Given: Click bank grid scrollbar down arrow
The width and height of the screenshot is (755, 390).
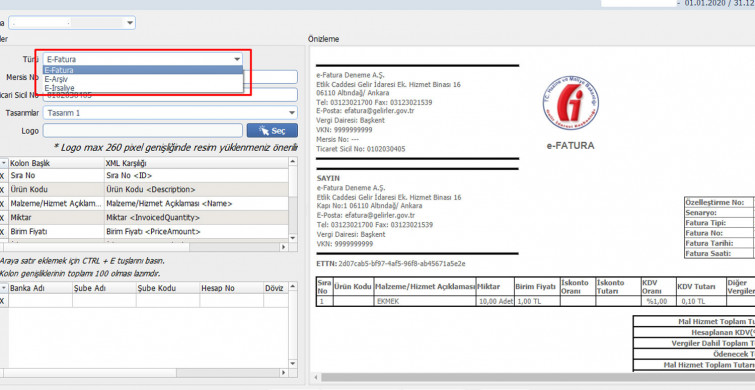Looking at the screenshot, I should pos(293,364).
